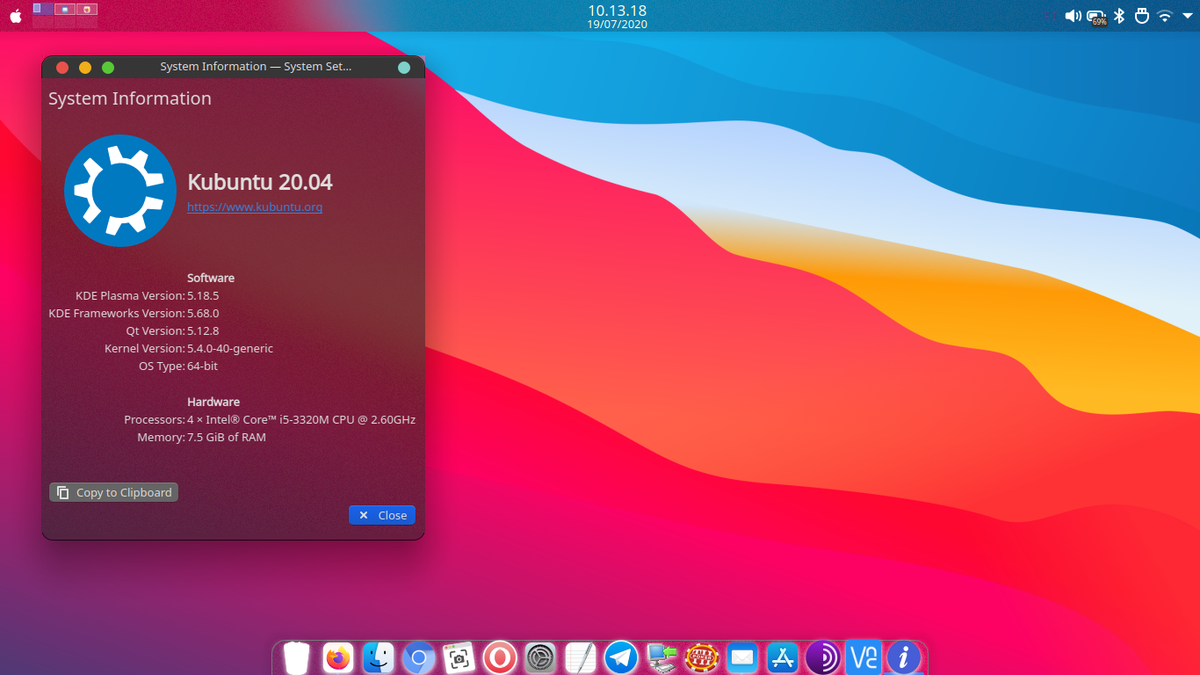
Task: Open System Settings gear icon in dock
Action: (540, 657)
